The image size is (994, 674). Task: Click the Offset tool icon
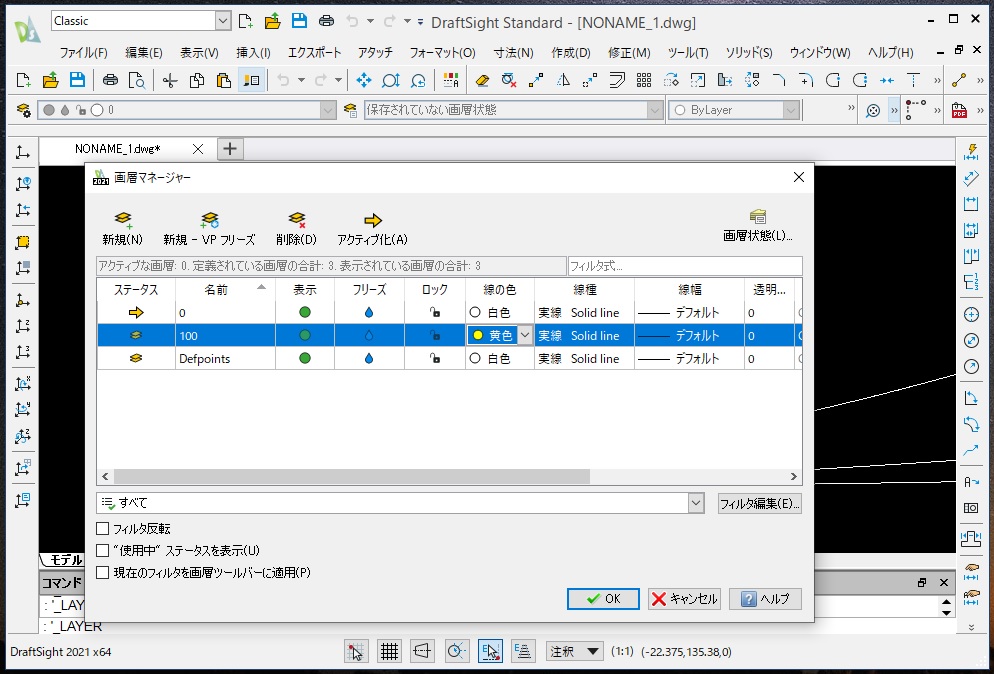click(617, 80)
